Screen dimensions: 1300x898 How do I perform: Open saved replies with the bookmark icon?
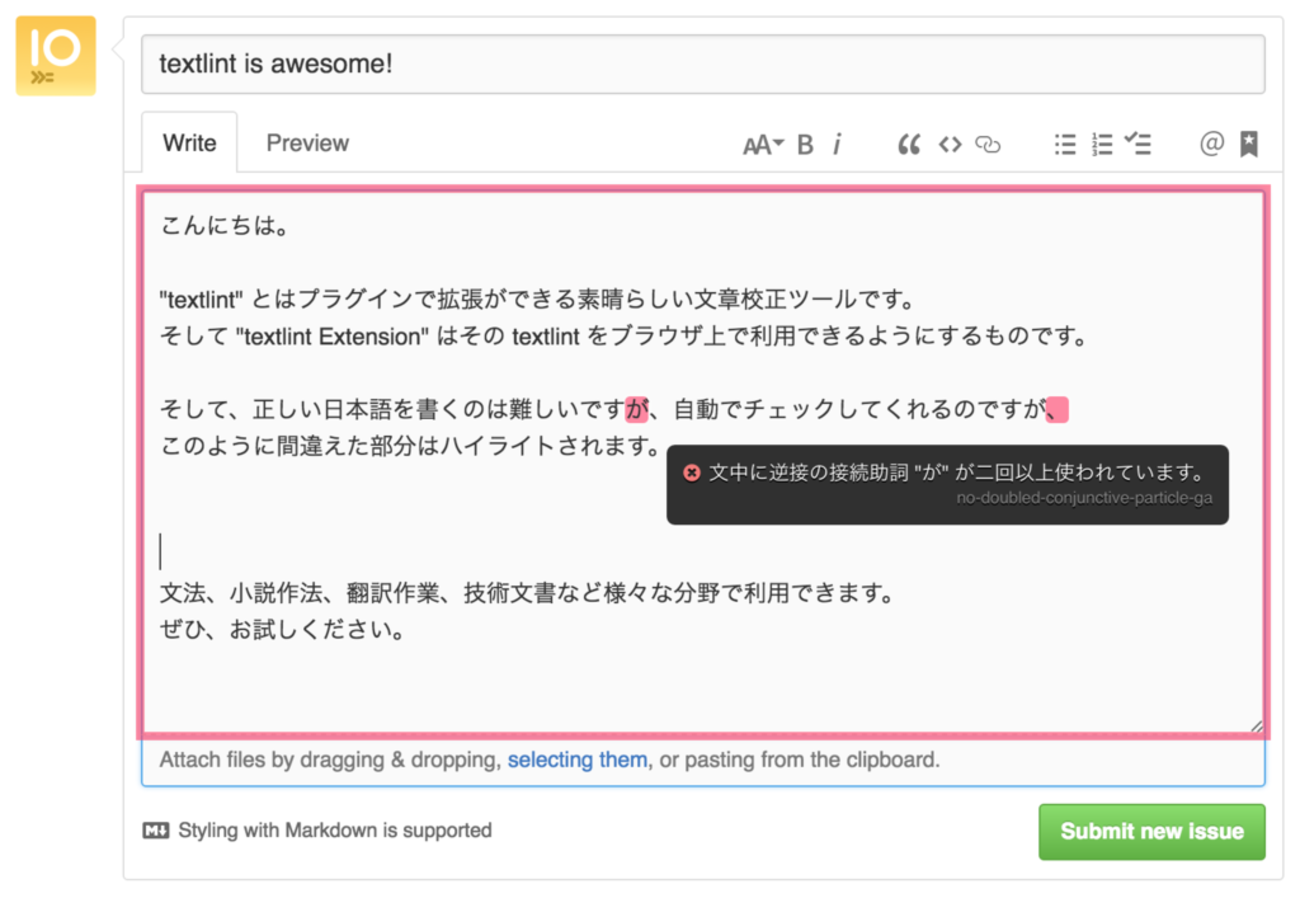1249,145
